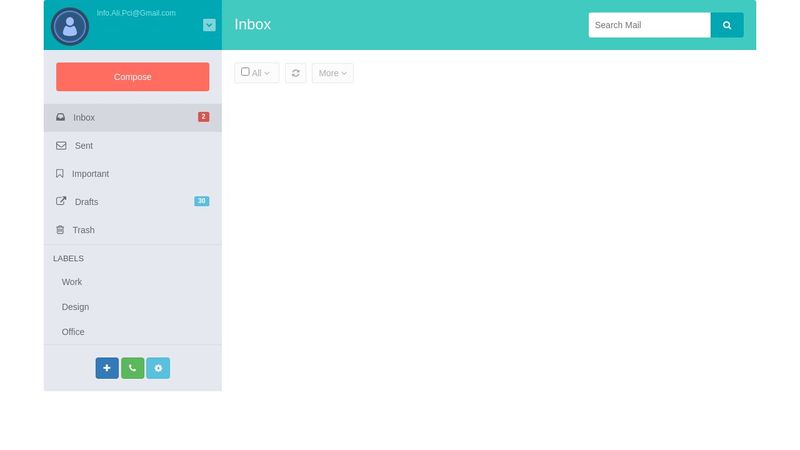Screen dimensions: 800x450
Task: Click the Trash bin icon
Action: point(60,230)
